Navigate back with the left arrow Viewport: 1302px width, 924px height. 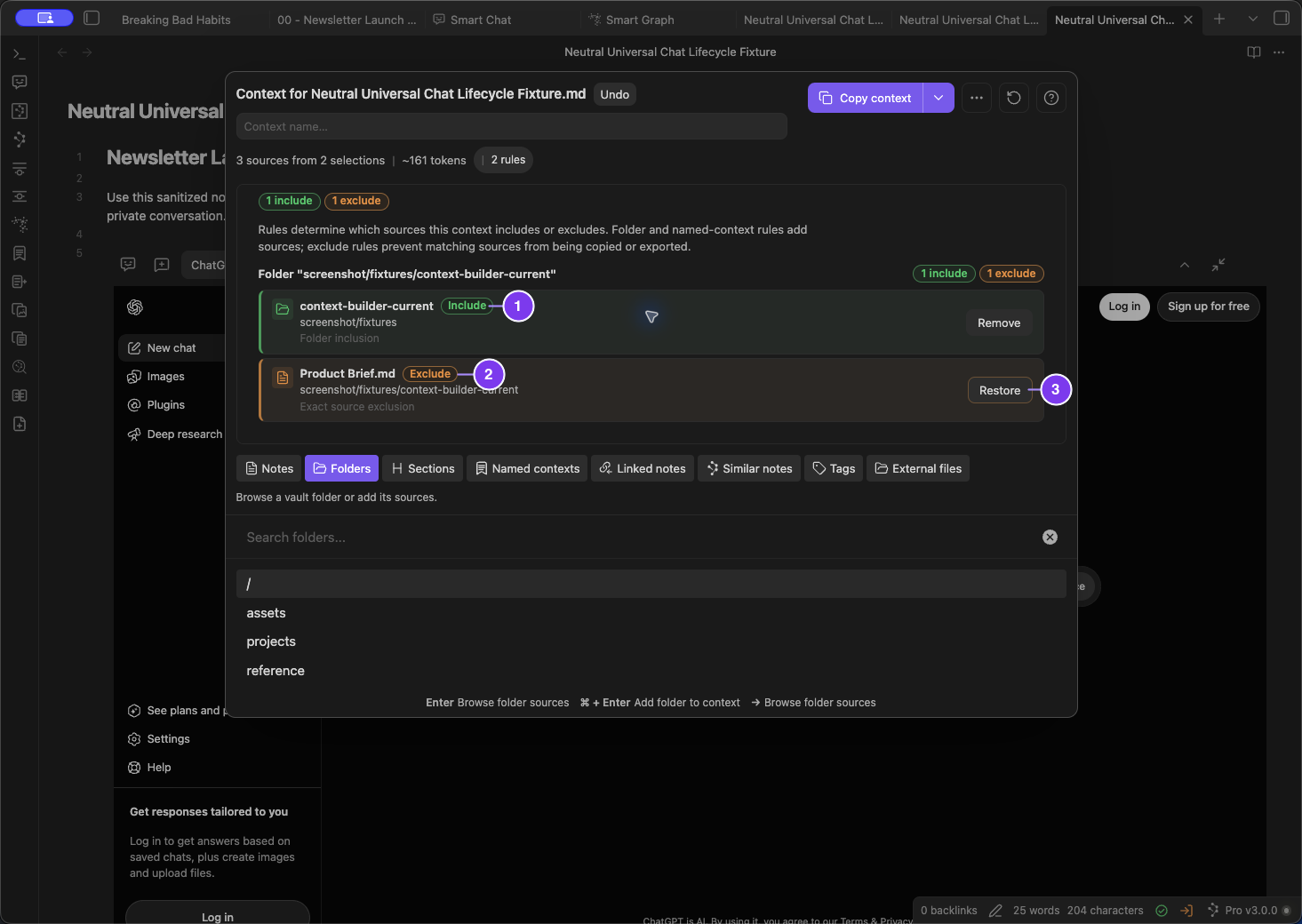(x=62, y=52)
